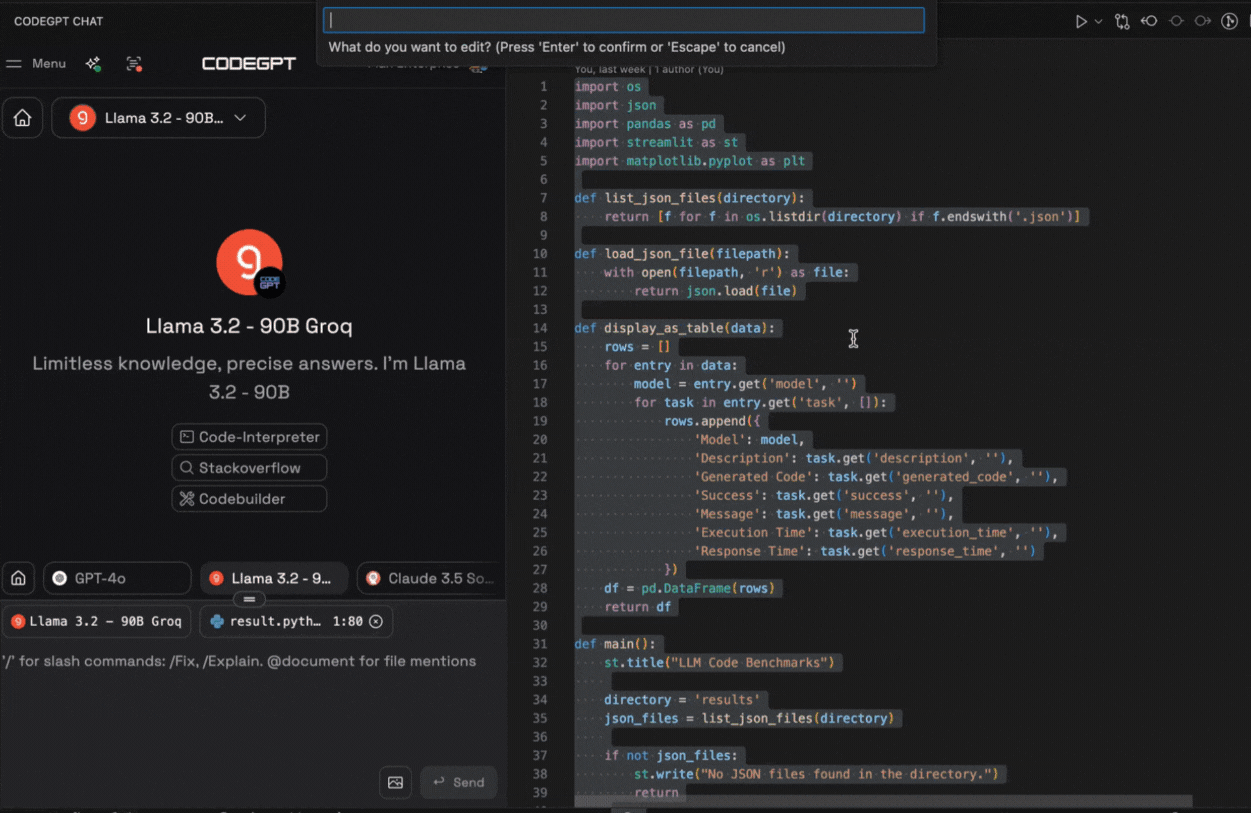
Task: Select the Code-Interpreter tool chip
Action: tap(249, 437)
